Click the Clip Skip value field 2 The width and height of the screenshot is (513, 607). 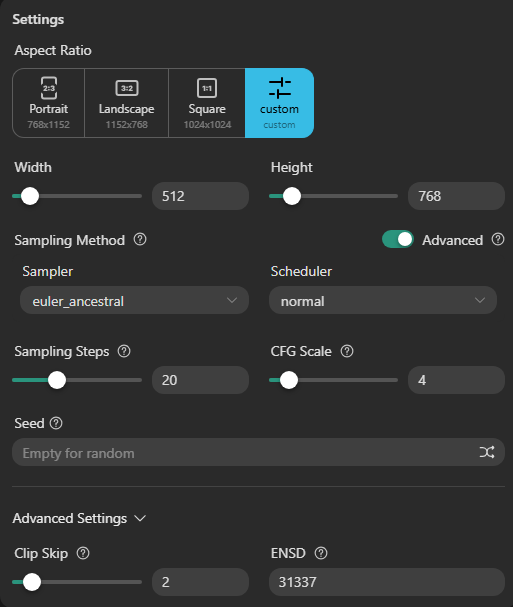tap(201, 582)
